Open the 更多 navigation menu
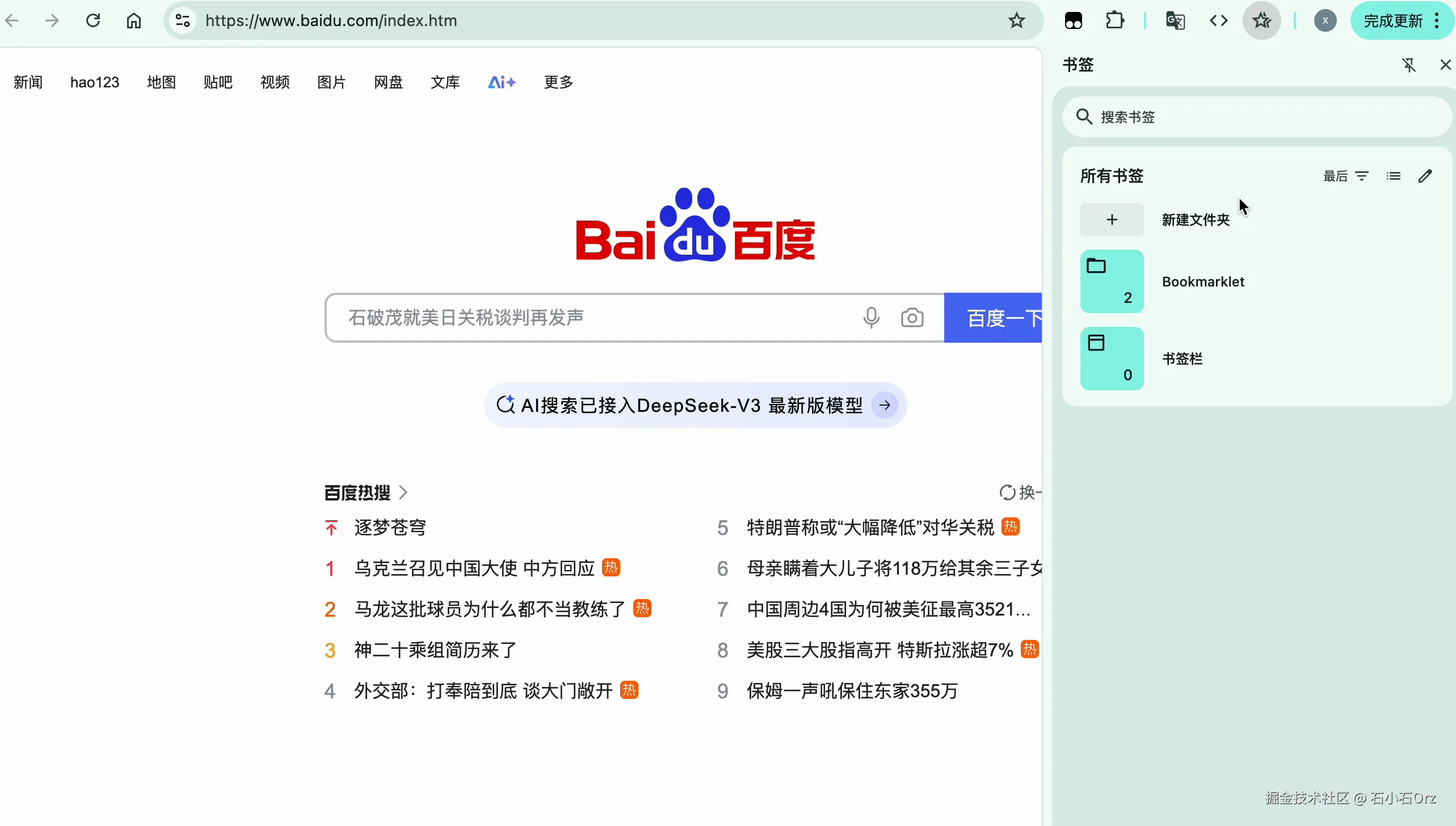This screenshot has width=1456, height=826. click(x=558, y=83)
